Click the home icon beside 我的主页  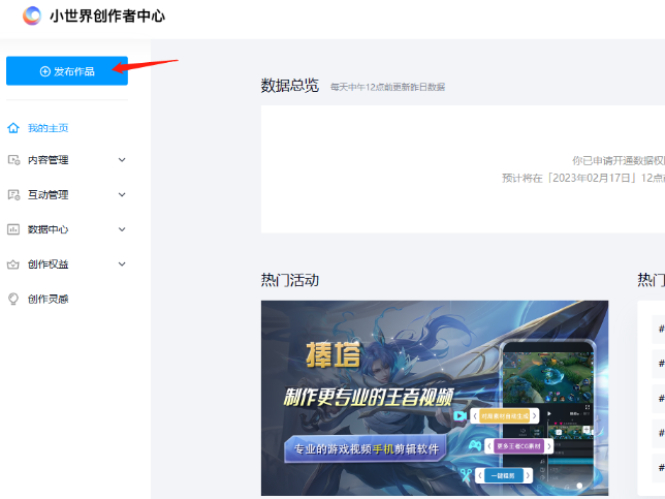tap(13, 128)
